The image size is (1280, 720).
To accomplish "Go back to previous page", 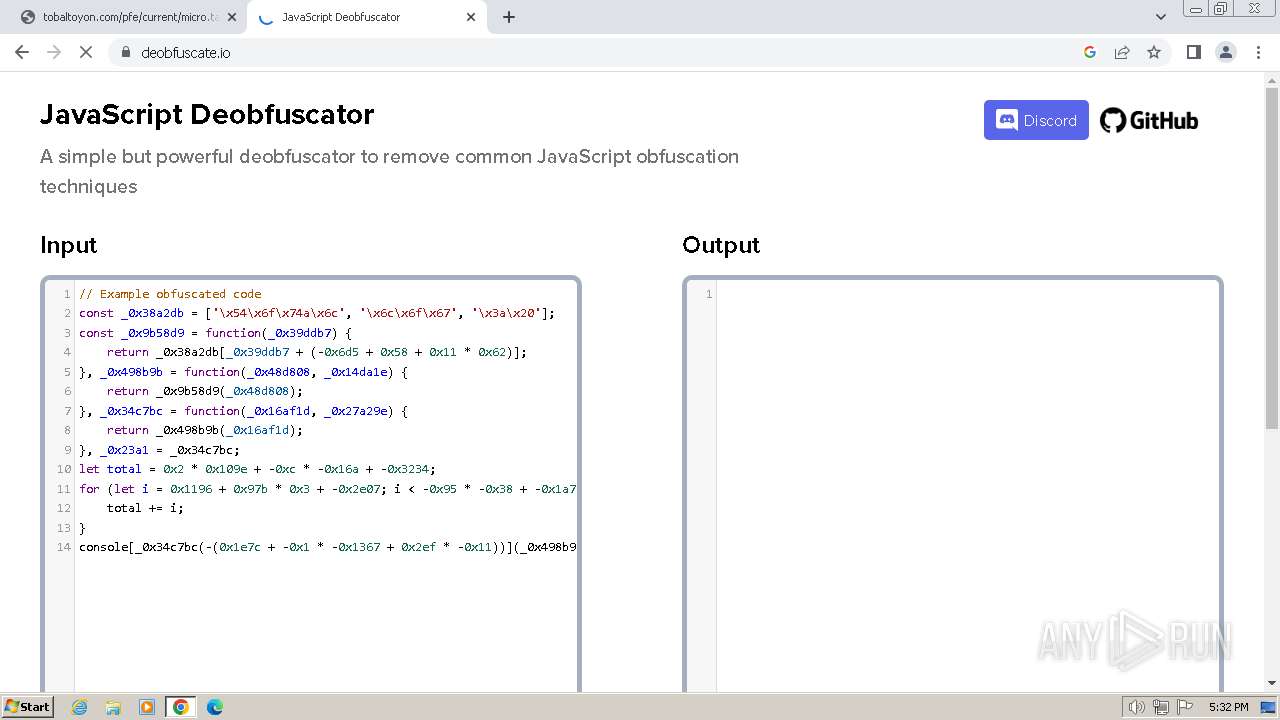I will click(x=22, y=52).
